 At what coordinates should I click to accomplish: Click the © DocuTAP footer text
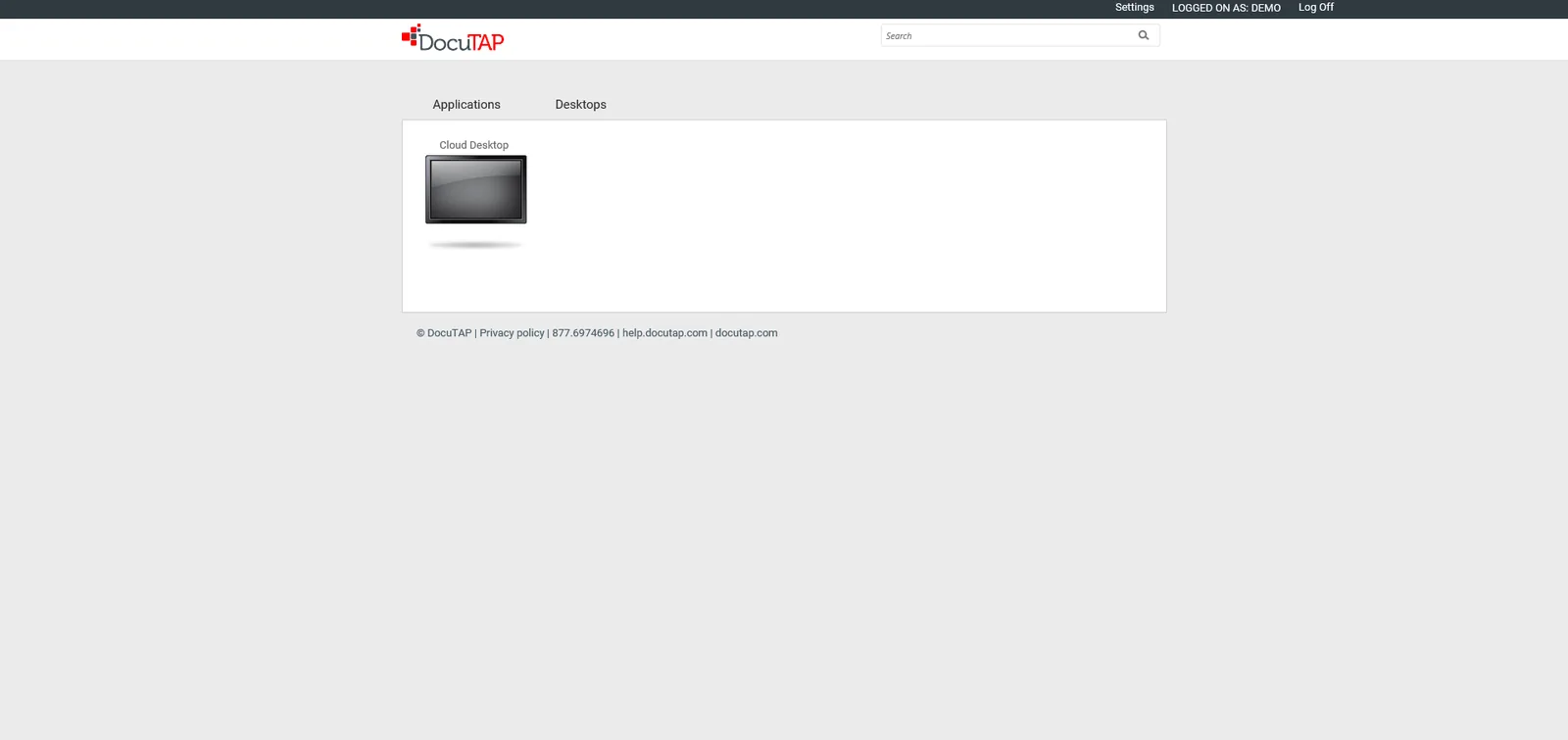coord(444,333)
